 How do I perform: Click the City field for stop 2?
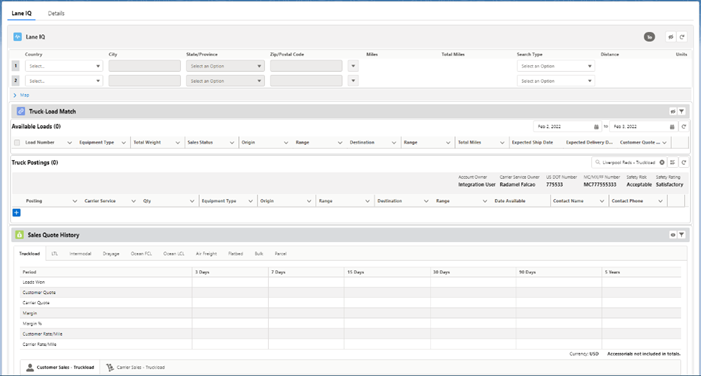[x=144, y=81]
